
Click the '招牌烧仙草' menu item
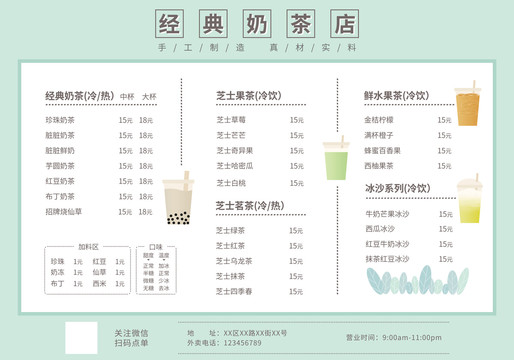click(x=64, y=212)
